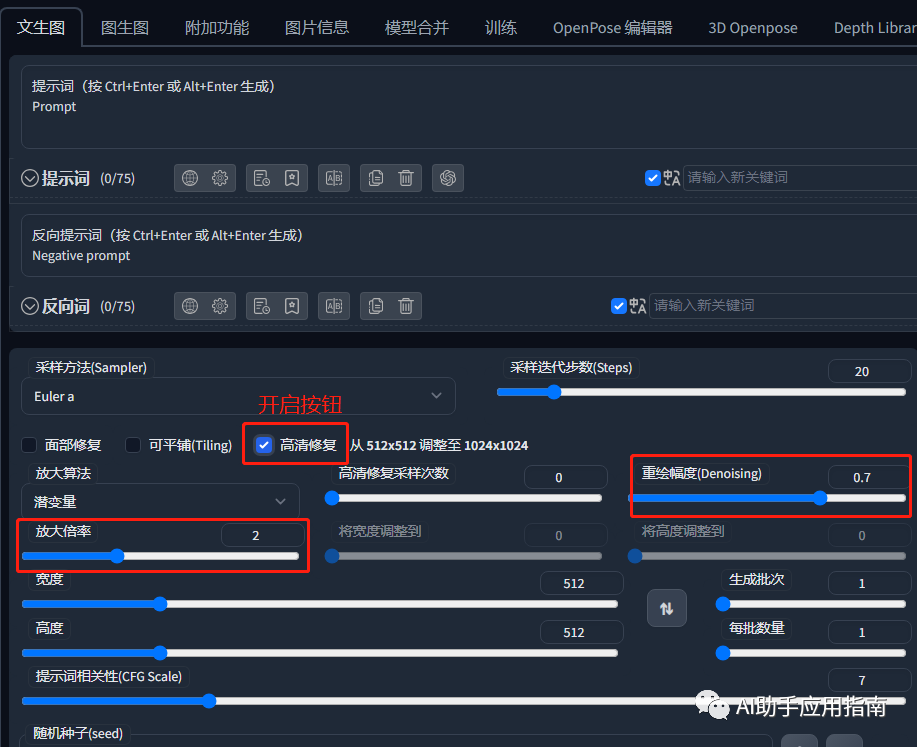Click AB translate icon in 反向词 toolbar
The image size is (917, 747).
click(334, 306)
